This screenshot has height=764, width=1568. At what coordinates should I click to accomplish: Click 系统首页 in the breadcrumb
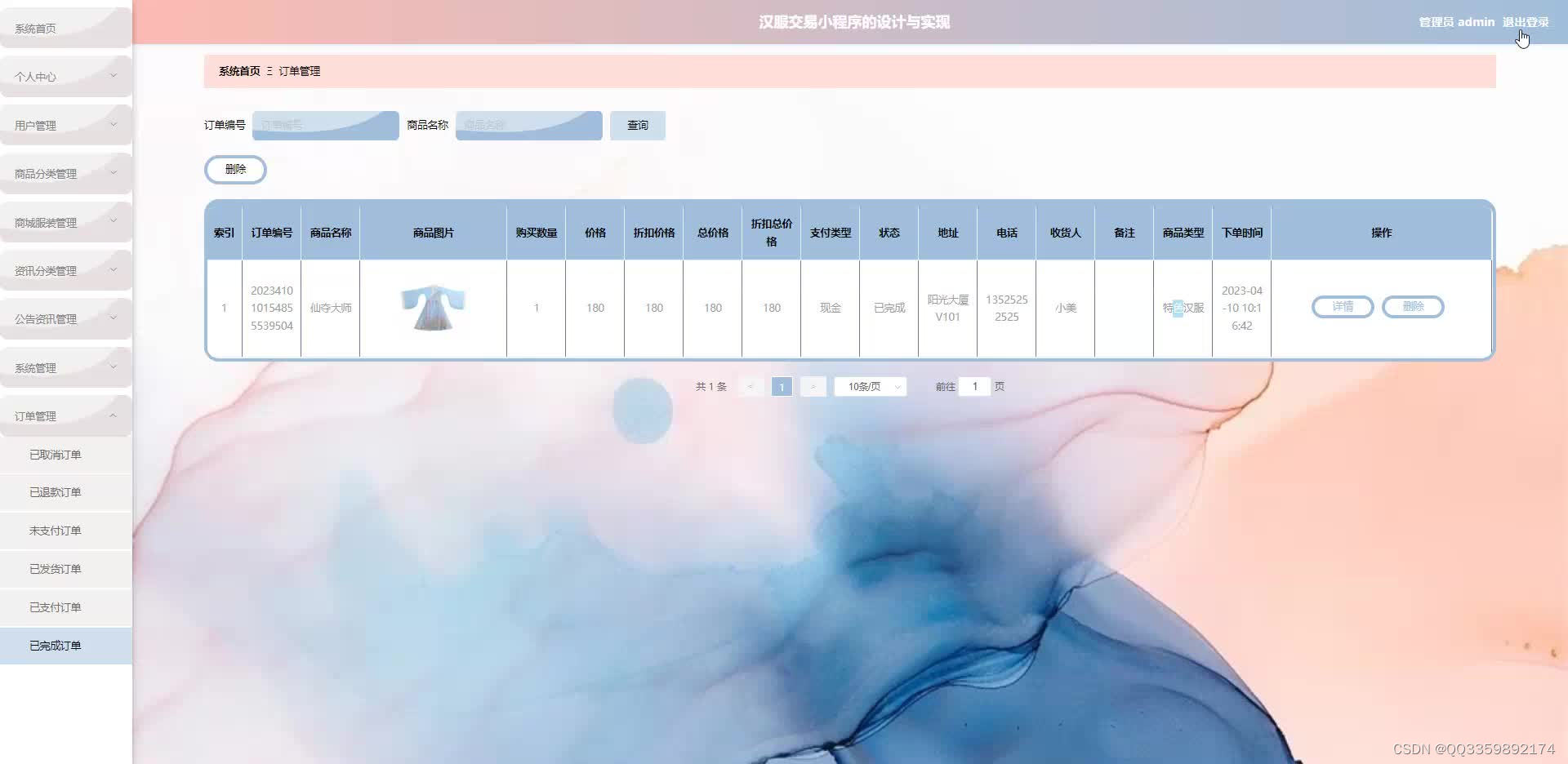click(x=239, y=71)
